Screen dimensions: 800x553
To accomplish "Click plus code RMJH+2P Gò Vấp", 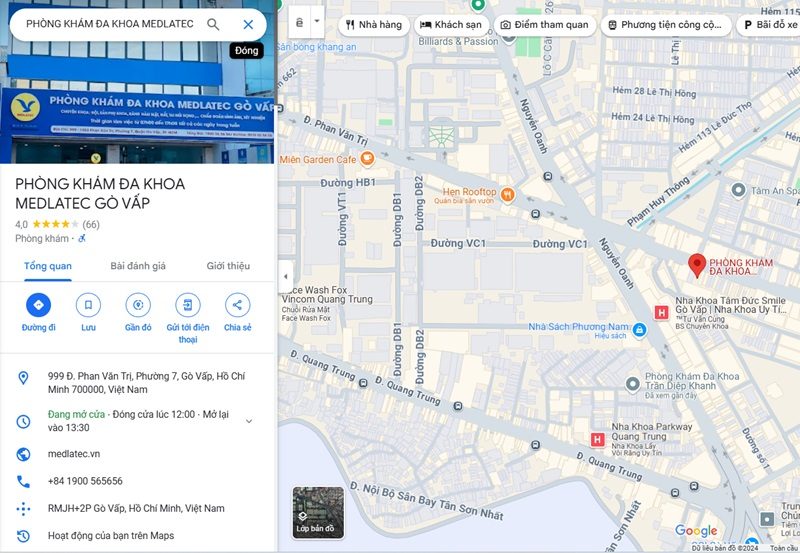I will pos(136,509).
